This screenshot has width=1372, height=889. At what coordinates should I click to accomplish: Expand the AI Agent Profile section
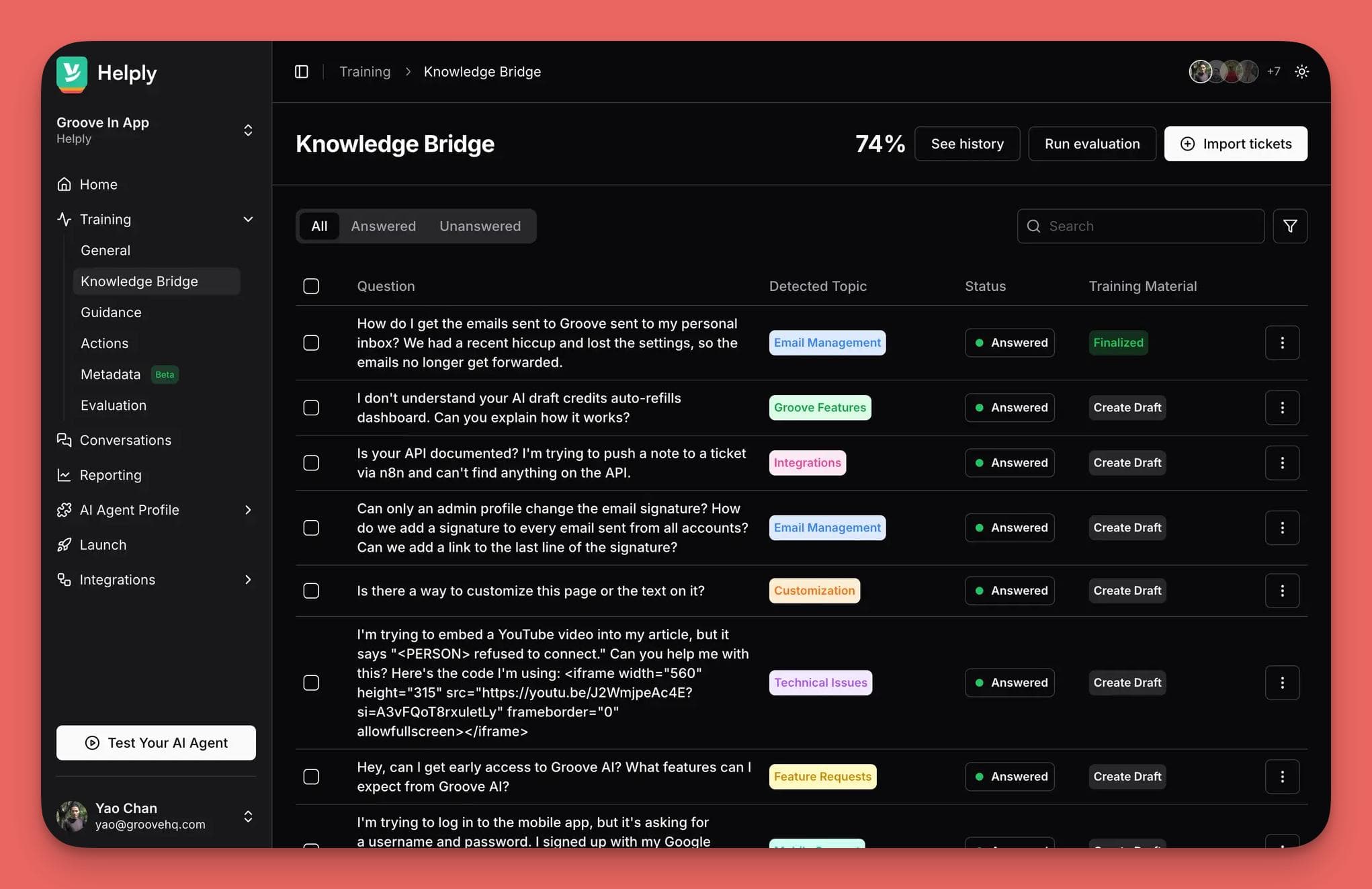point(248,509)
